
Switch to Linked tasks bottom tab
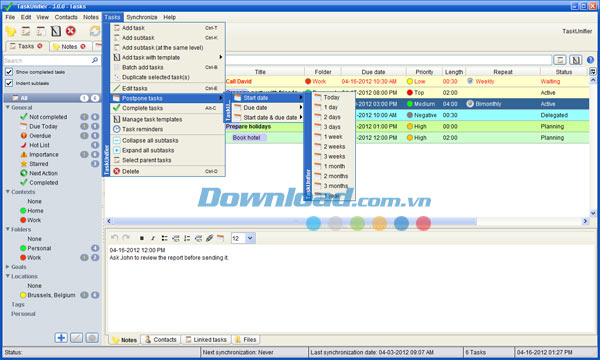coord(206,340)
